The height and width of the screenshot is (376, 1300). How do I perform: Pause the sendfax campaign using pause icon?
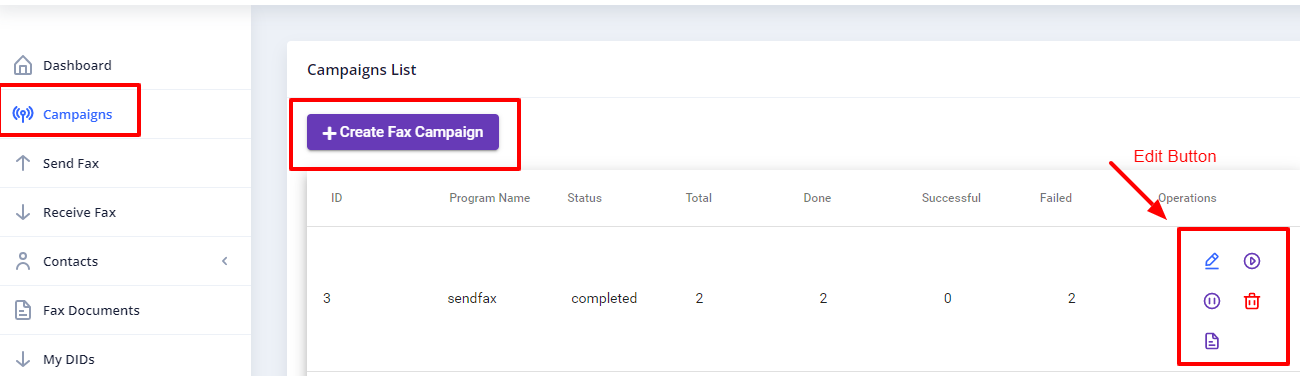[x=1212, y=301]
